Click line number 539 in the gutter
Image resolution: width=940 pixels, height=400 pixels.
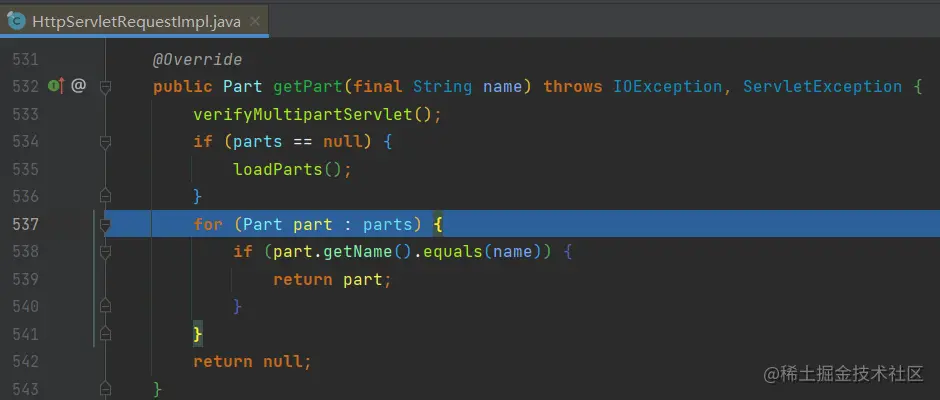coord(25,279)
